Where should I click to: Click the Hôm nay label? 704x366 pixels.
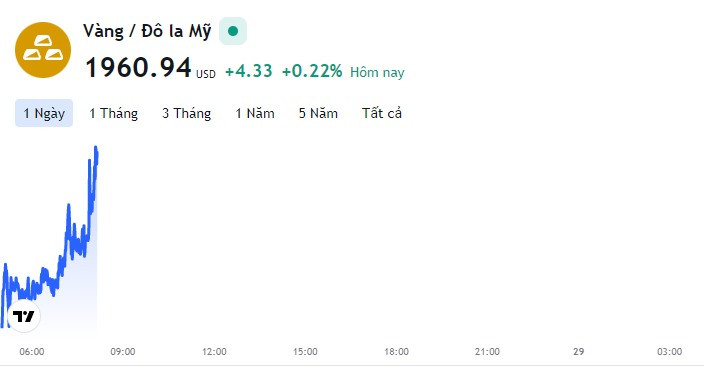[377, 72]
